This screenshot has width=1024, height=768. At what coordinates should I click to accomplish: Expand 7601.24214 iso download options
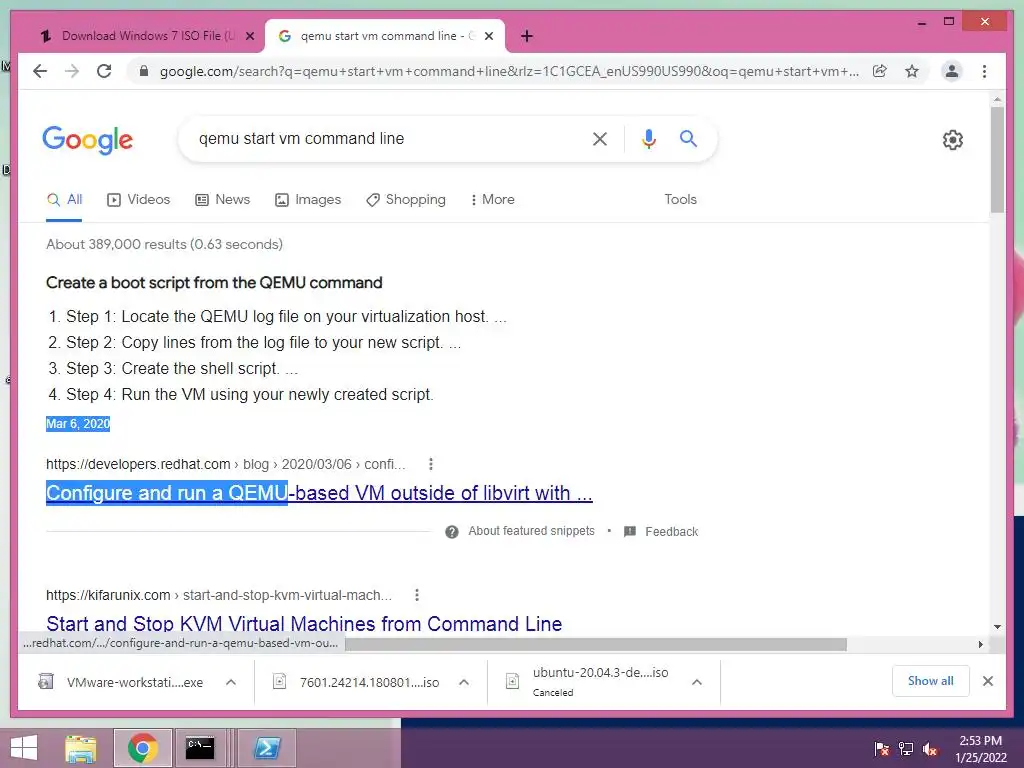click(464, 682)
